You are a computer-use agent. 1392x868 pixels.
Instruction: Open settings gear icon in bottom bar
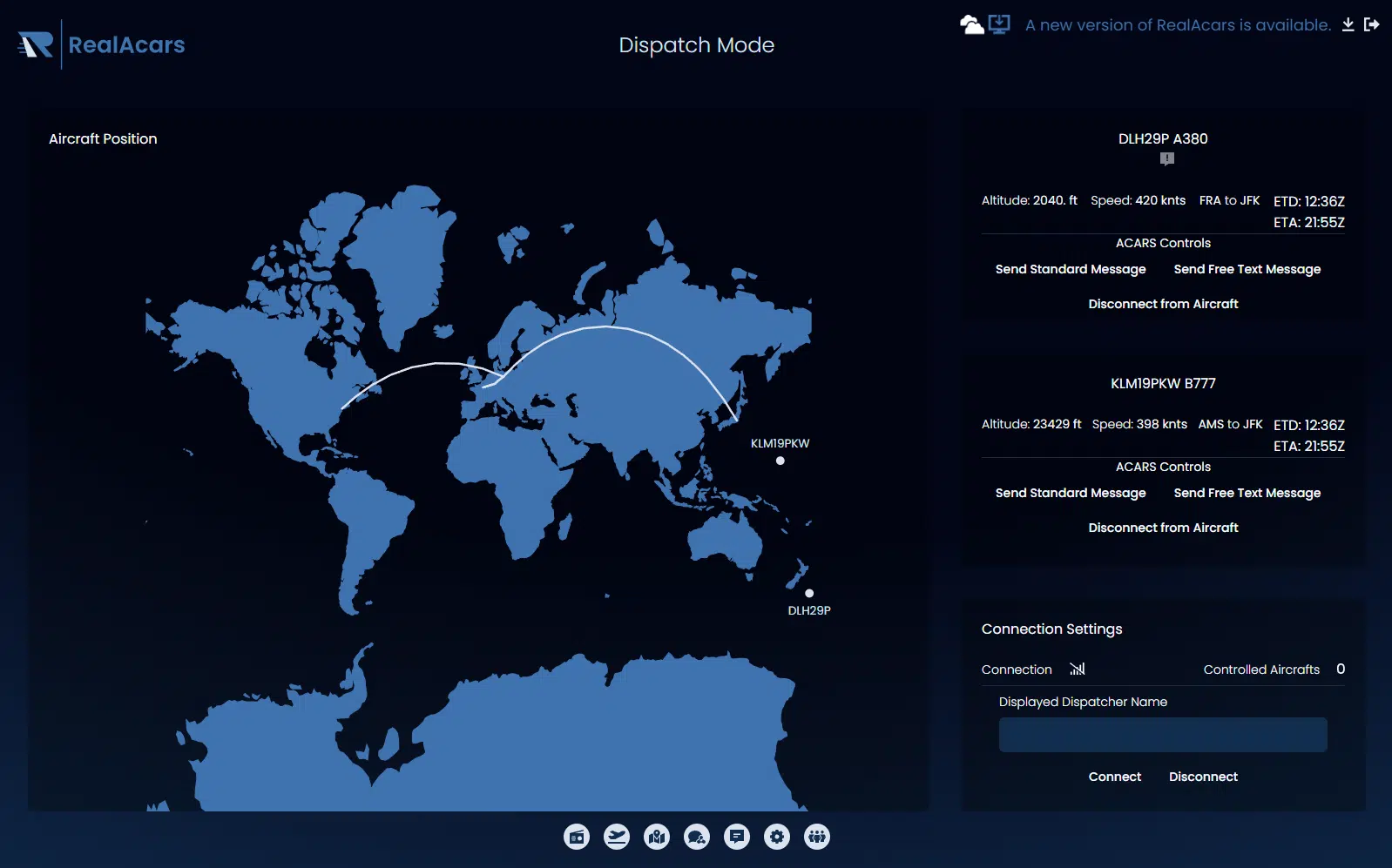(777, 838)
